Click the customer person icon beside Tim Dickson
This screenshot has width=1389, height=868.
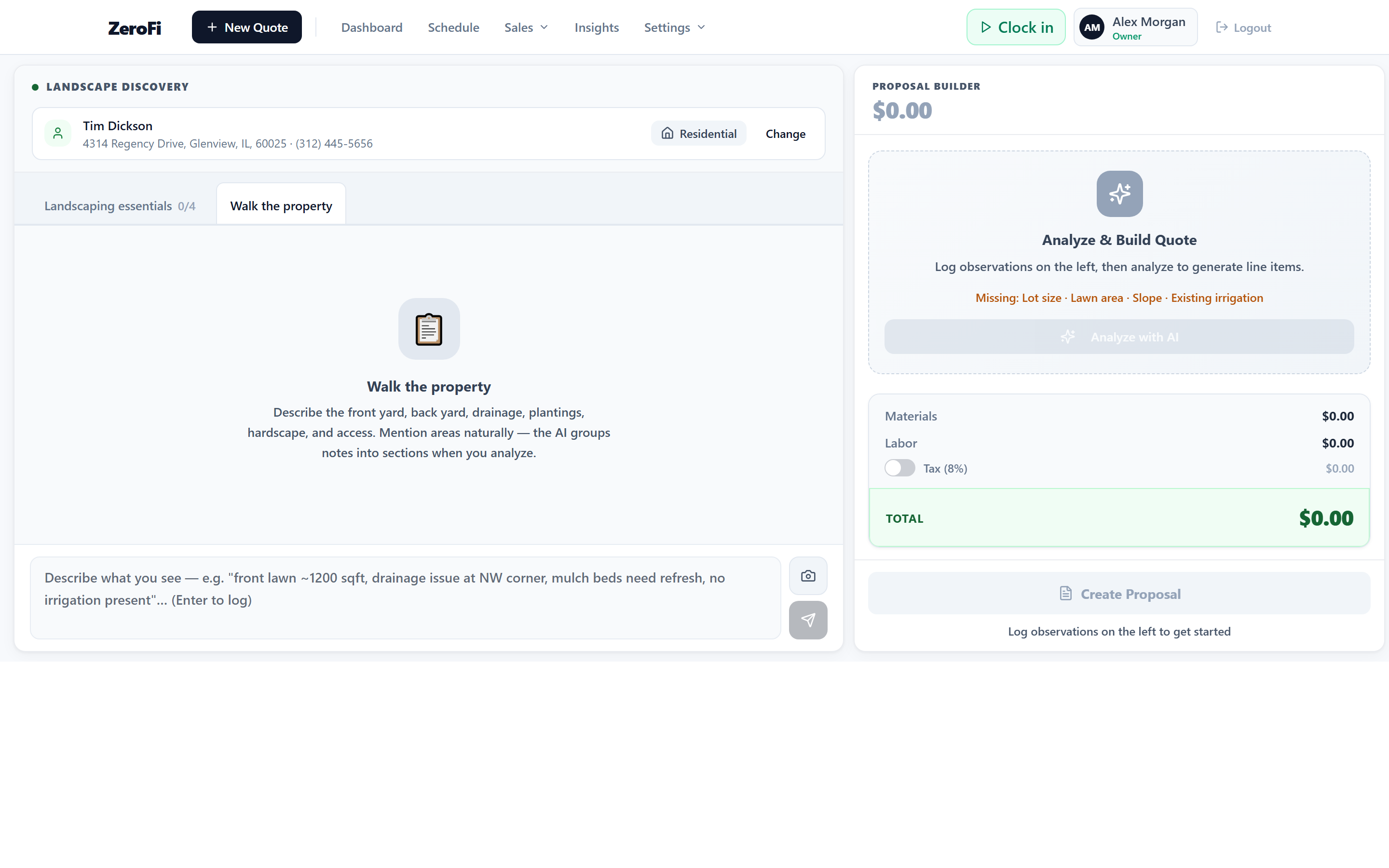(58, 133)
